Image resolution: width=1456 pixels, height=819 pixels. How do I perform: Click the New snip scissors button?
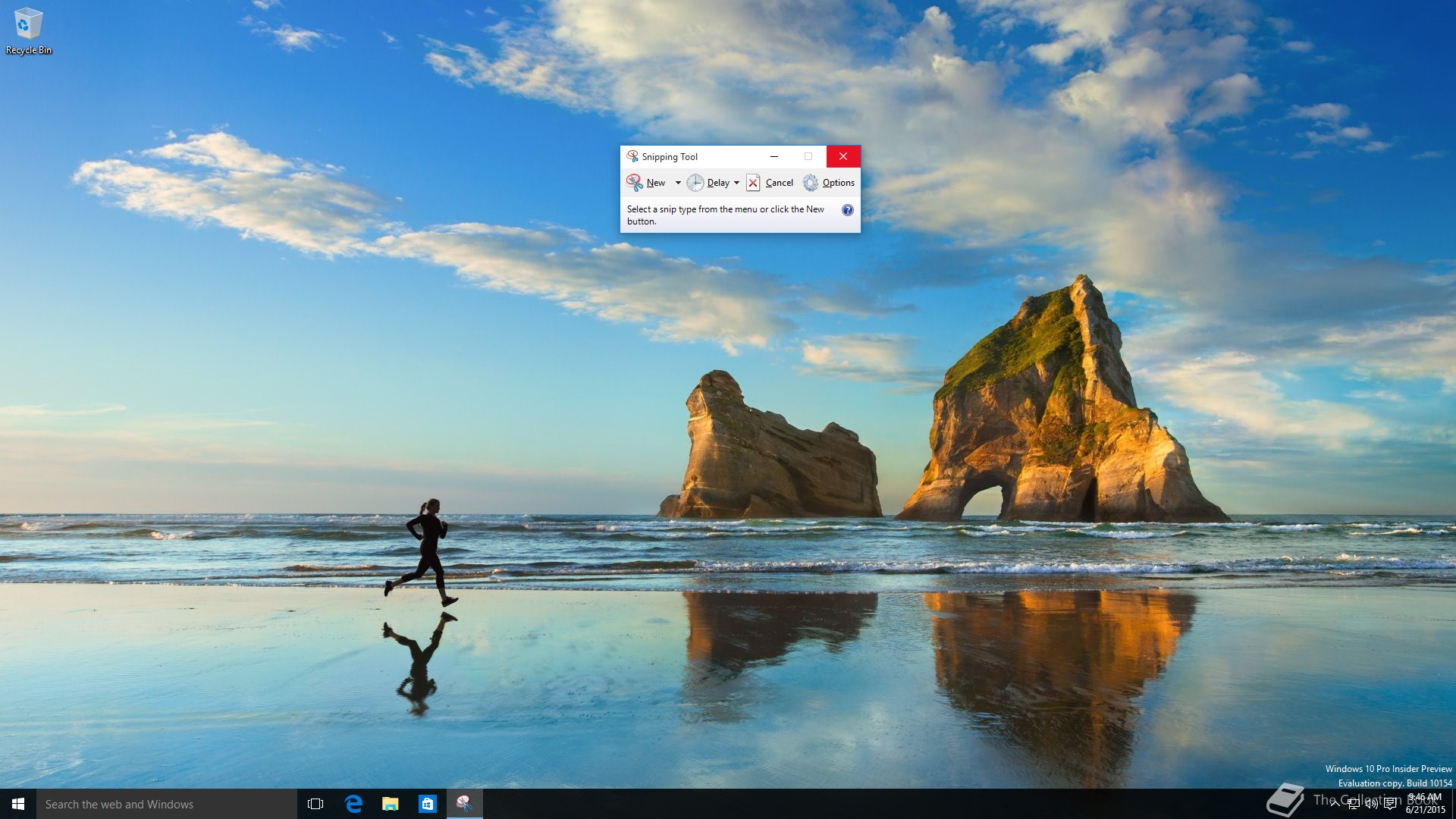tap(646, 183)
